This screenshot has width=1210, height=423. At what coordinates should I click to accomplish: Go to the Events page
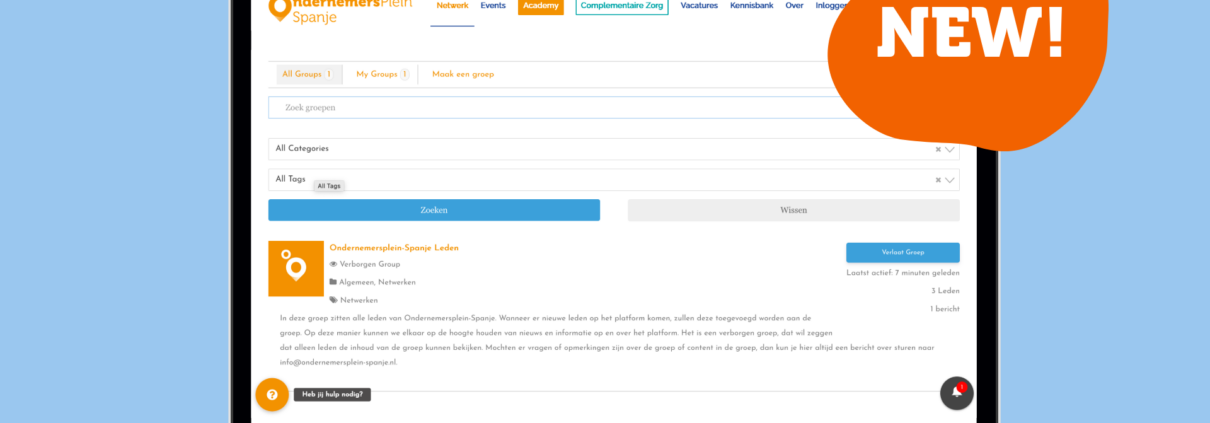(493, 6)
